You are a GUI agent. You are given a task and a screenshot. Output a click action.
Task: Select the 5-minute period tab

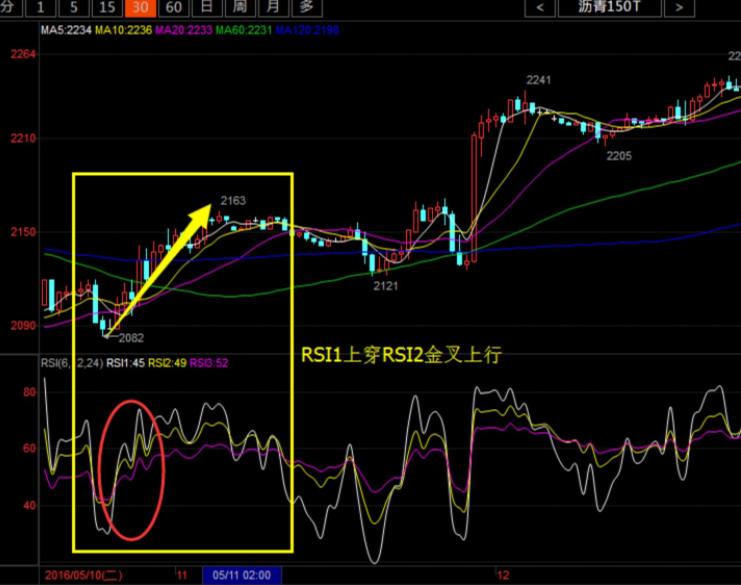[74, 7]
